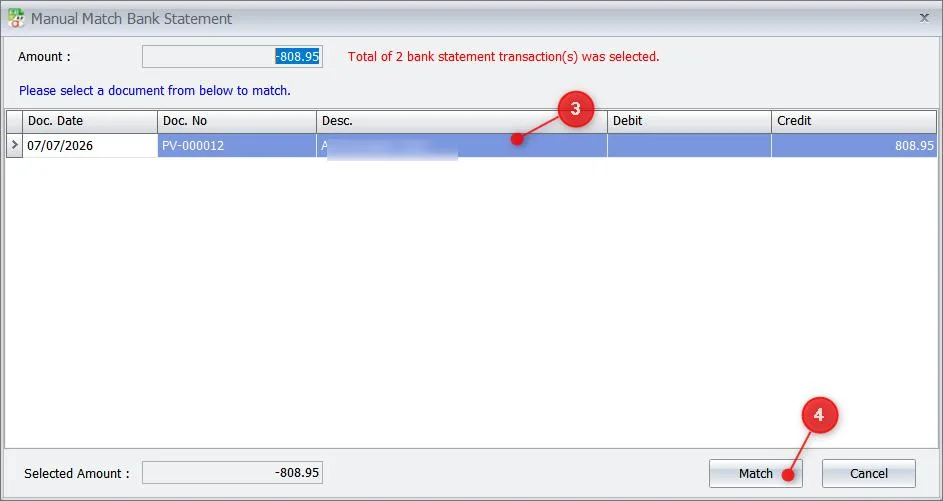The height and width of the screenshot is (501, 943).
Task: Select document PV-000012 cell
Action: click(x=237, y=146)
